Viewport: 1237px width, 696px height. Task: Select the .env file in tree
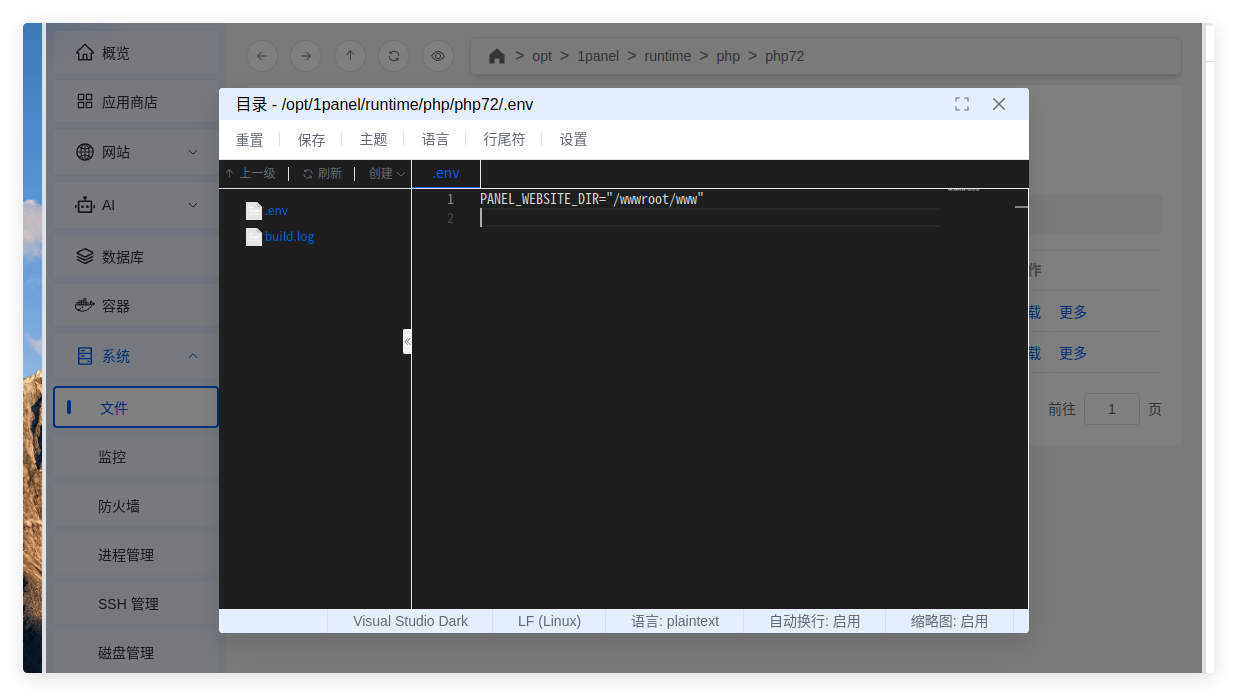(276, 211)
